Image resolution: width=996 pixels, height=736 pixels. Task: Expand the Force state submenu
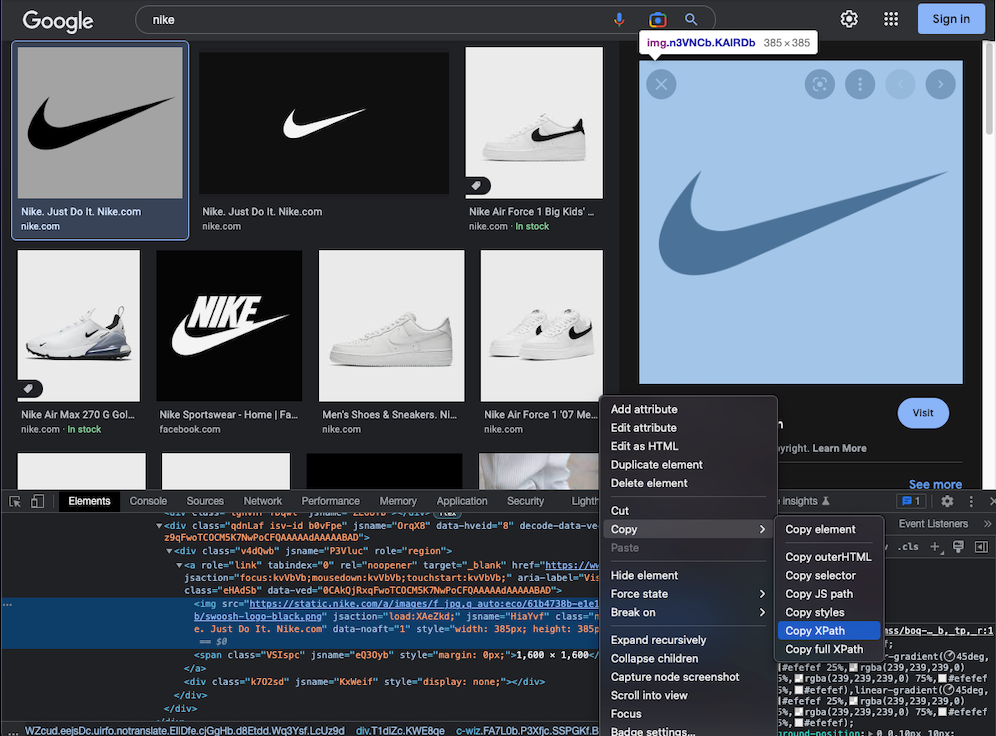[x=688, y=594]
